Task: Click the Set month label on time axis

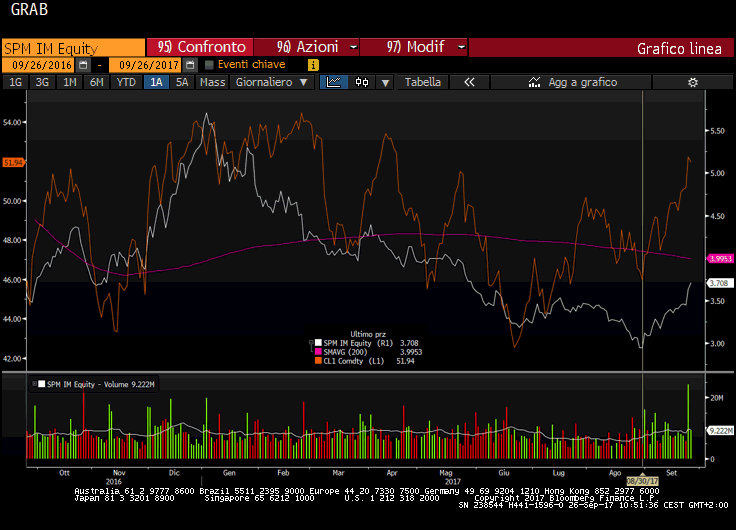Action: 672,473
